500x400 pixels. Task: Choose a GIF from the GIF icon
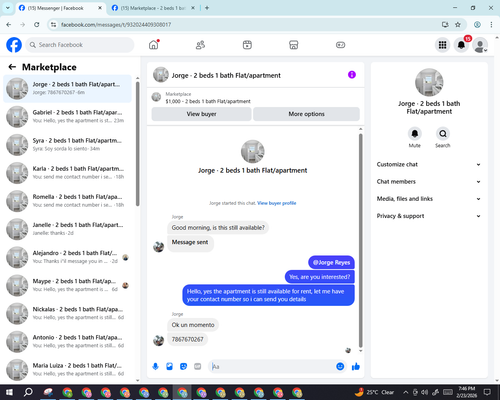click(x=198, y=367)
